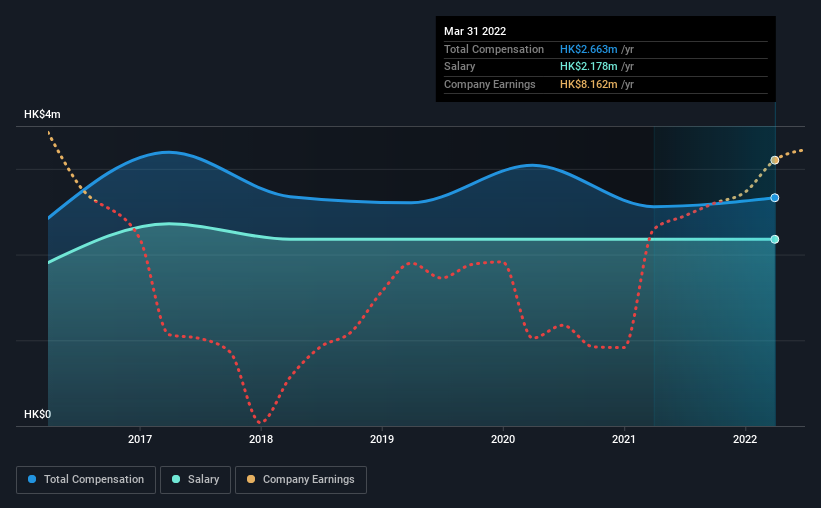
Task: Click the 2022 x-axis label
Action: click(745, 439)
